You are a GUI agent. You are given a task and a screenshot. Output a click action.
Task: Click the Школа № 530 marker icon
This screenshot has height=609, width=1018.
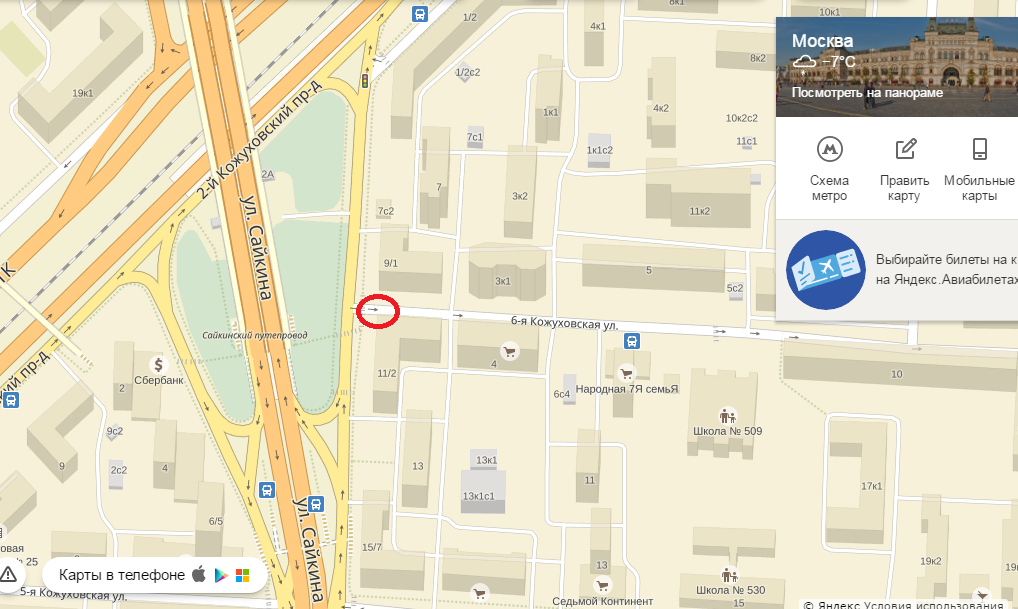[730, 575]
